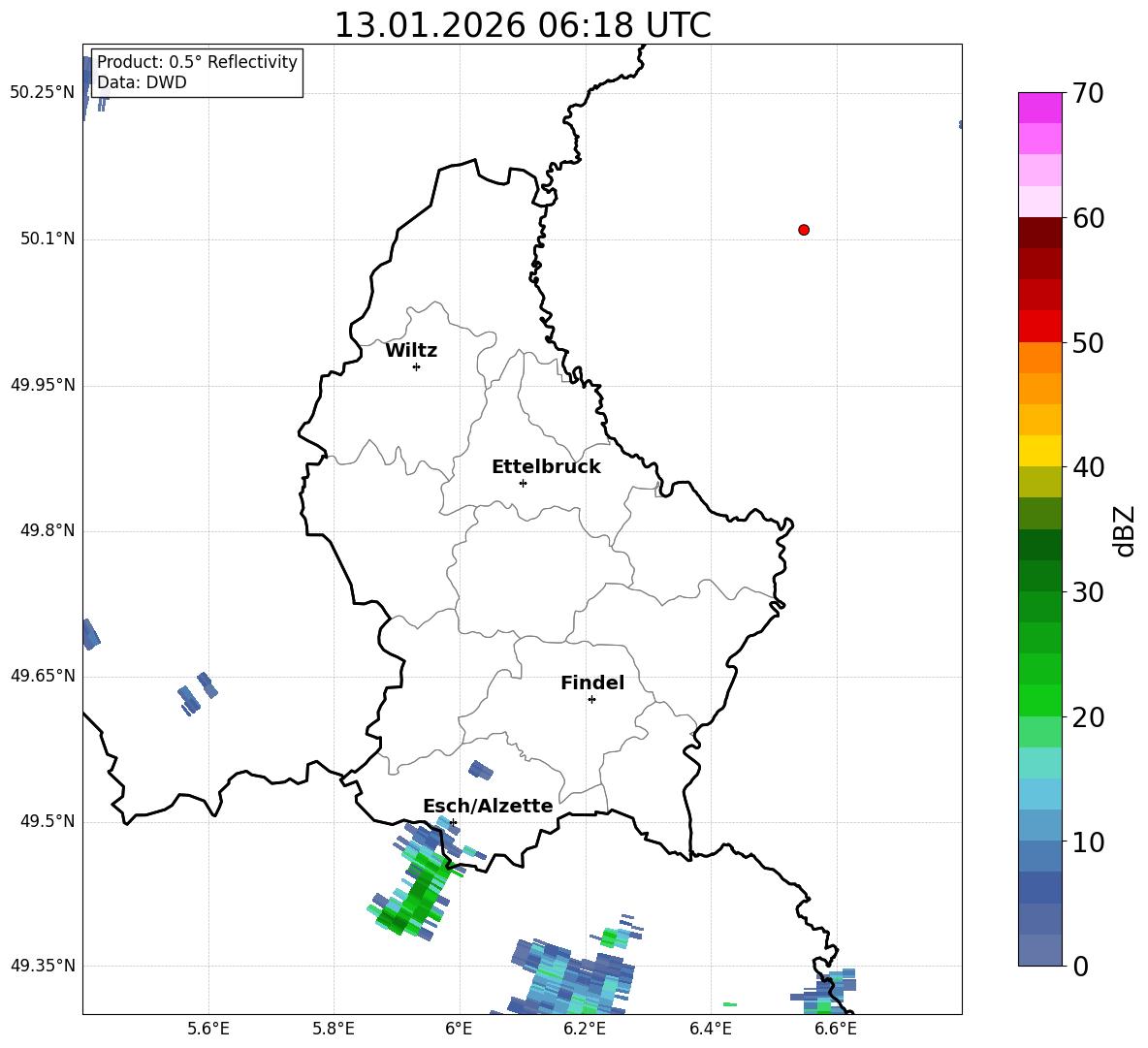Click the 6.6°E longitude label
The width and height of the screenshot is (1148, 1048).
836,1029
